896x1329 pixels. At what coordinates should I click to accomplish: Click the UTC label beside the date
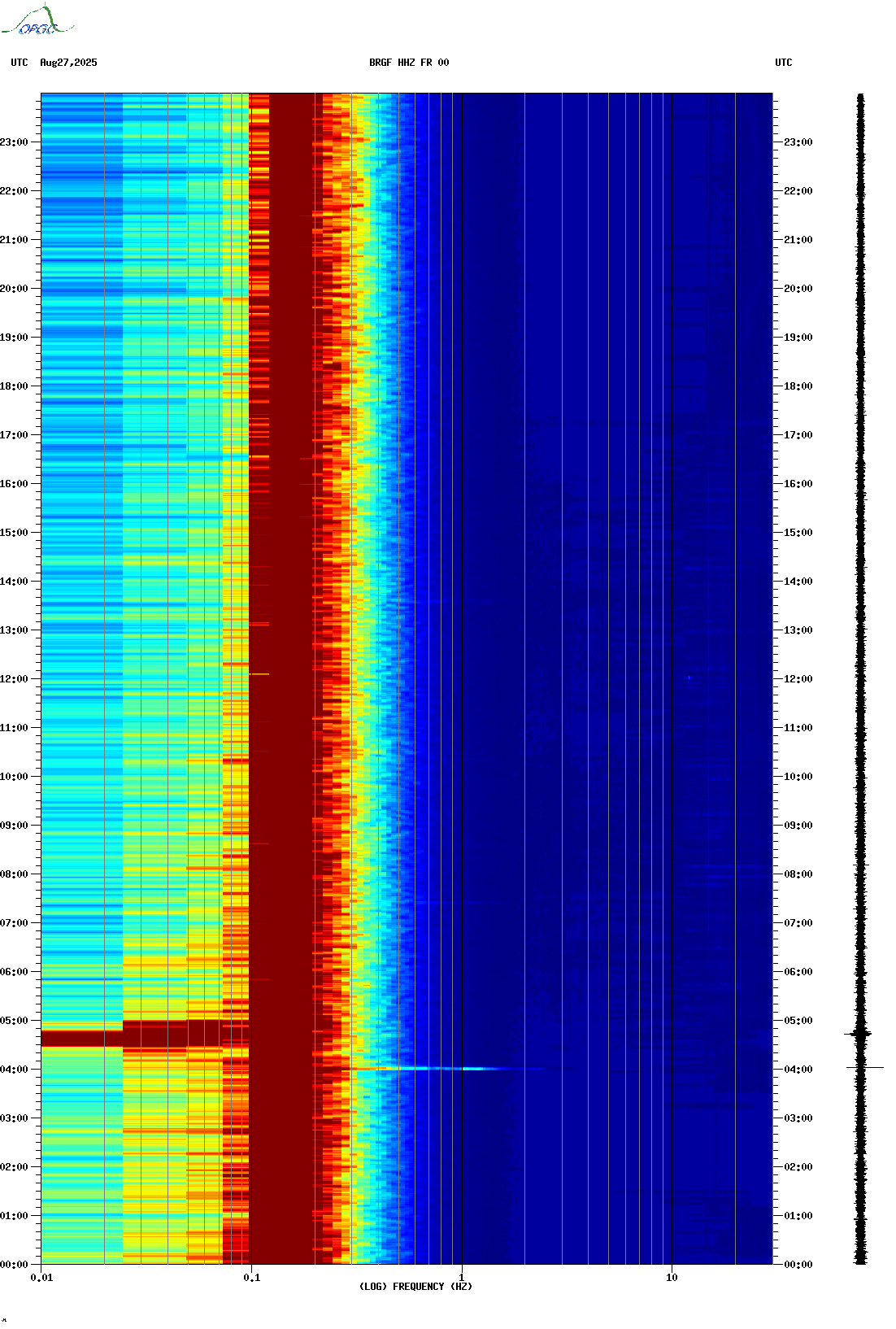point(20,63)
